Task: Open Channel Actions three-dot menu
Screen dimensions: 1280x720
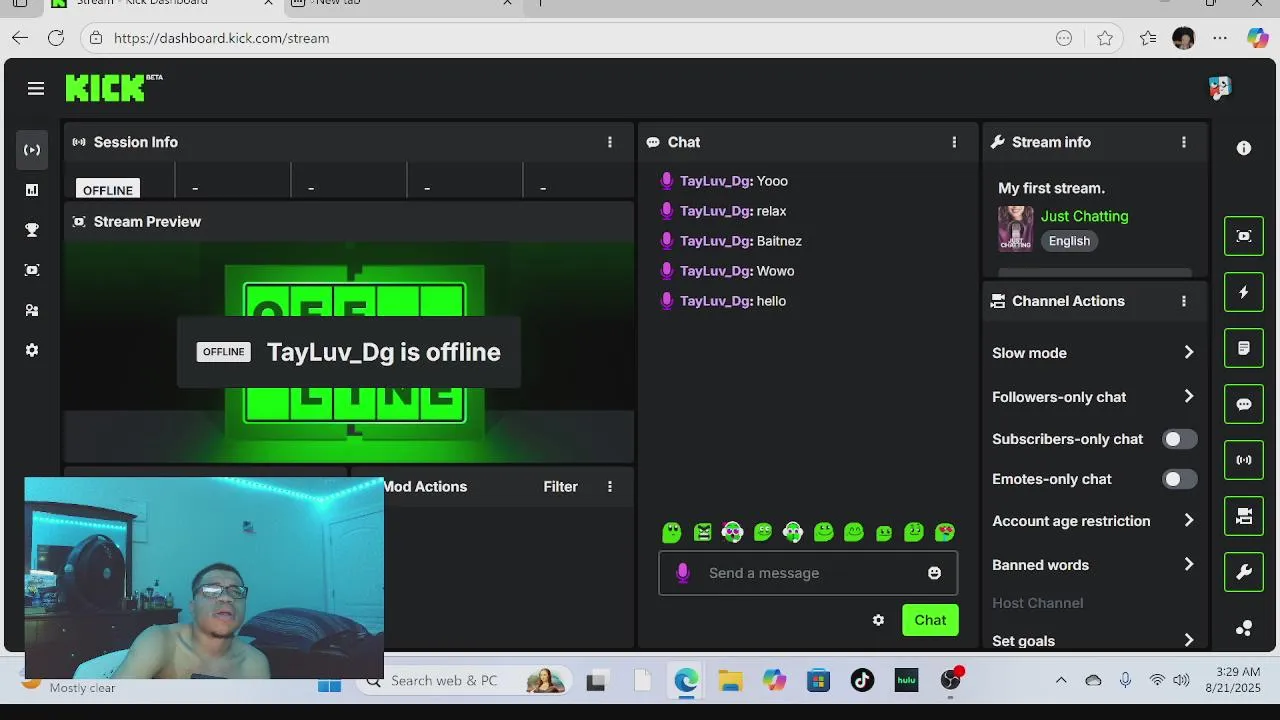Action: point(1184,301)
